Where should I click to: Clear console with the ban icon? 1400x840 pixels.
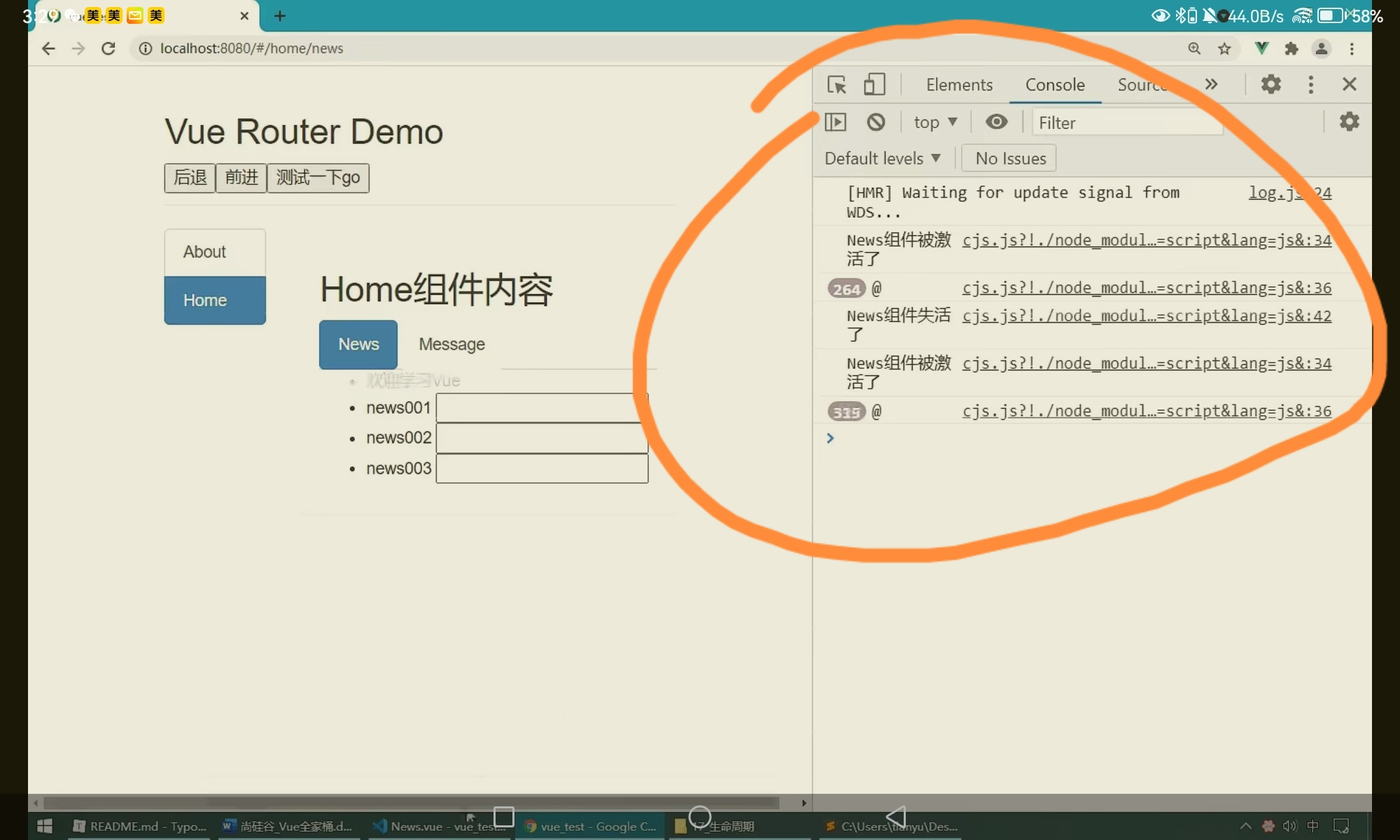click(876, 122)
